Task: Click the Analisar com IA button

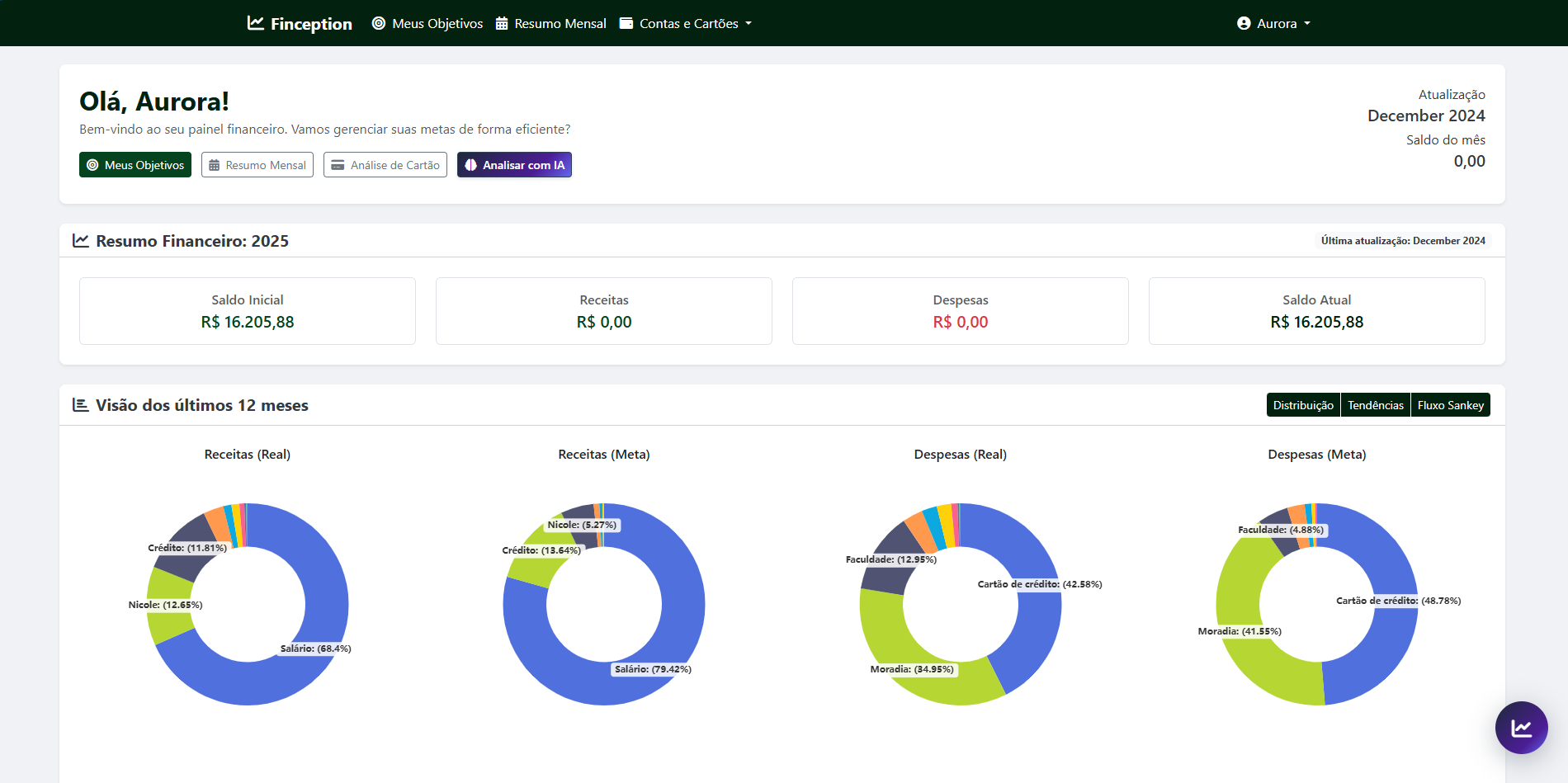Action: 514,164
